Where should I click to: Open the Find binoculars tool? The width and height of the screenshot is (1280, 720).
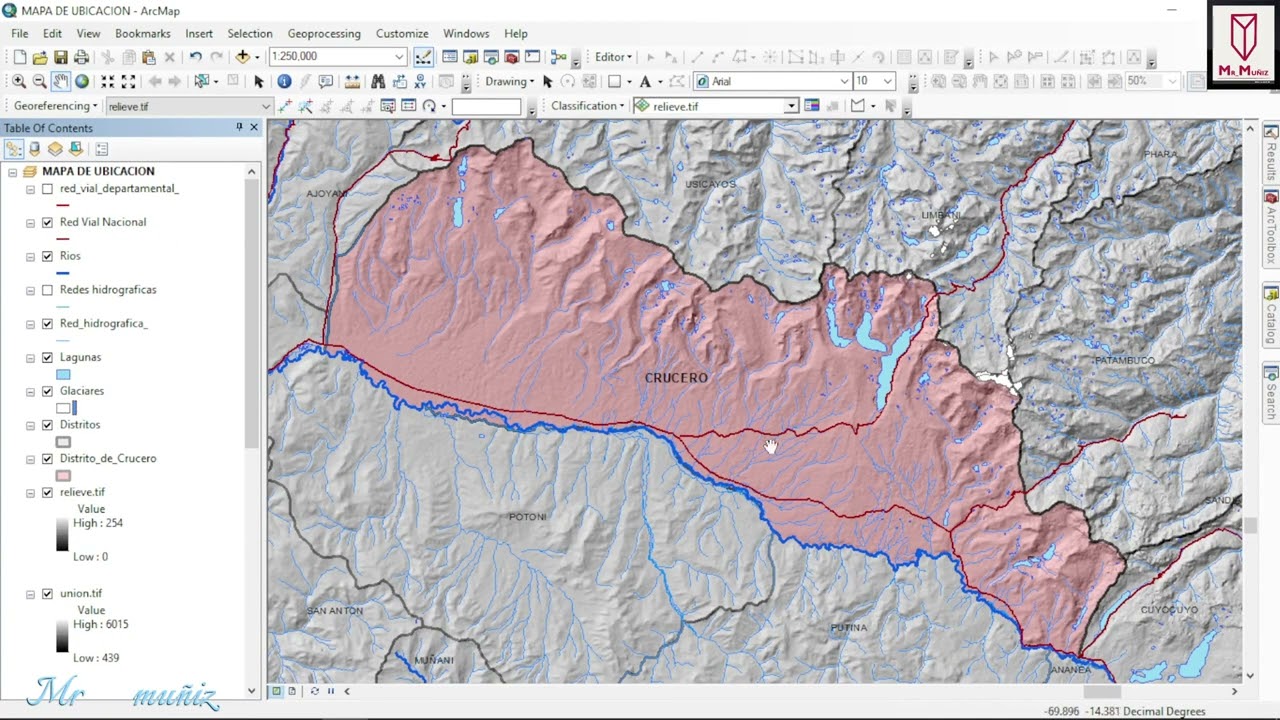378,81
